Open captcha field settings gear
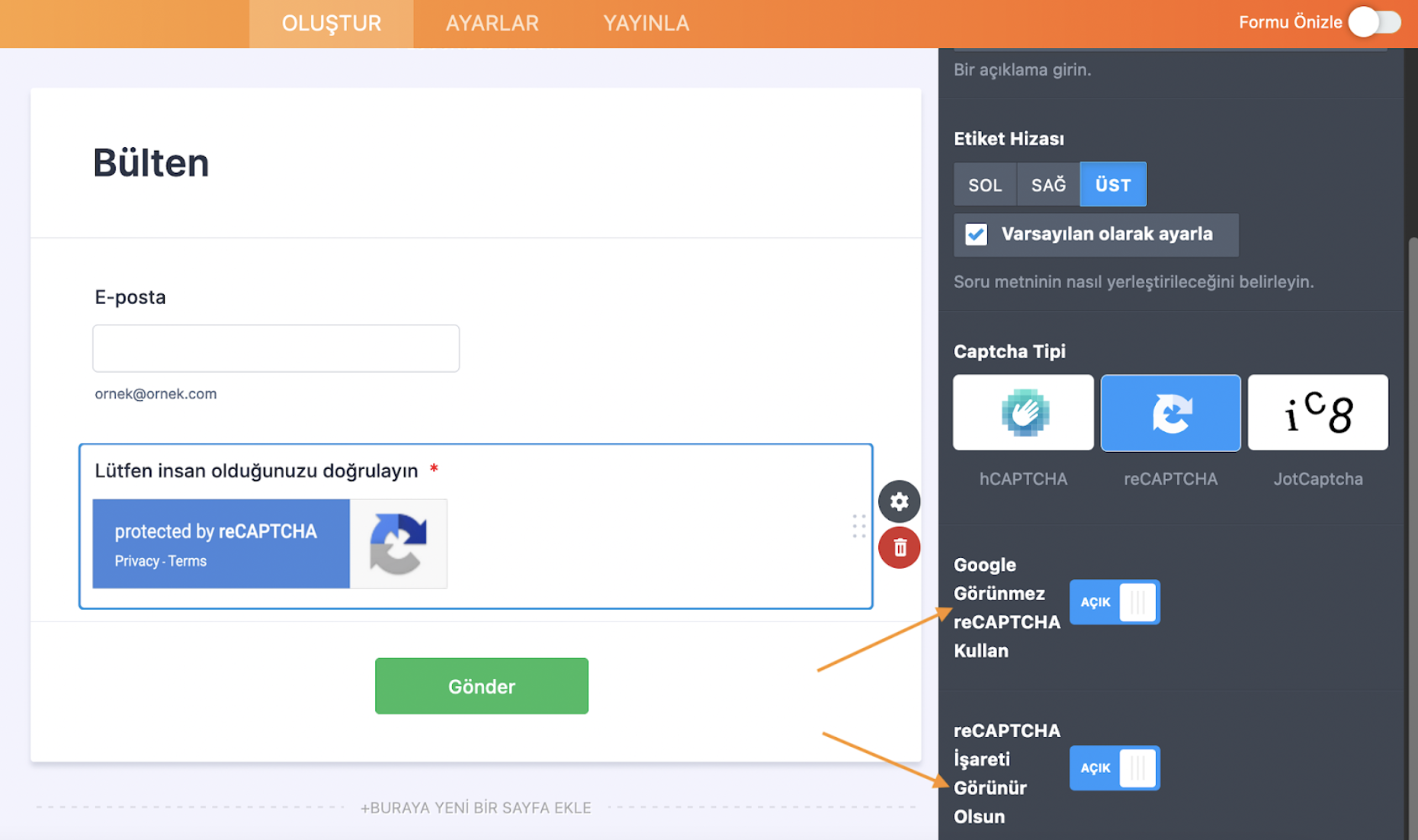Viewport: 1418px width, 840px height. coord(899,502)
